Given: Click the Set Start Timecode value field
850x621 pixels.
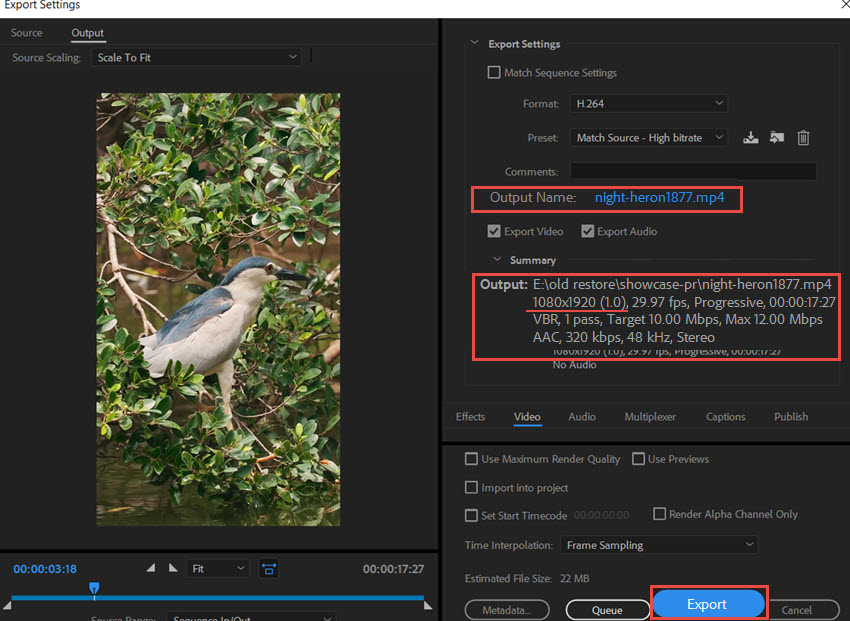Looking at the screenshot, I should point(601,515).
